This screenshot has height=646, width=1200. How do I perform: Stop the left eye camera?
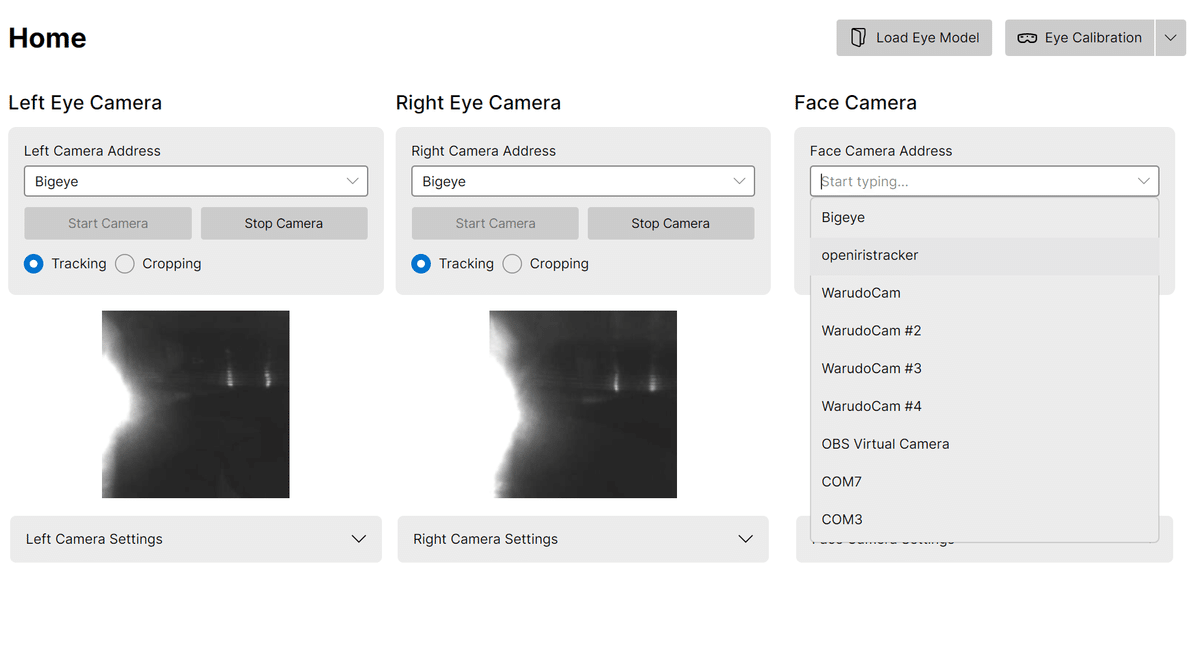(x=284, y=223)
